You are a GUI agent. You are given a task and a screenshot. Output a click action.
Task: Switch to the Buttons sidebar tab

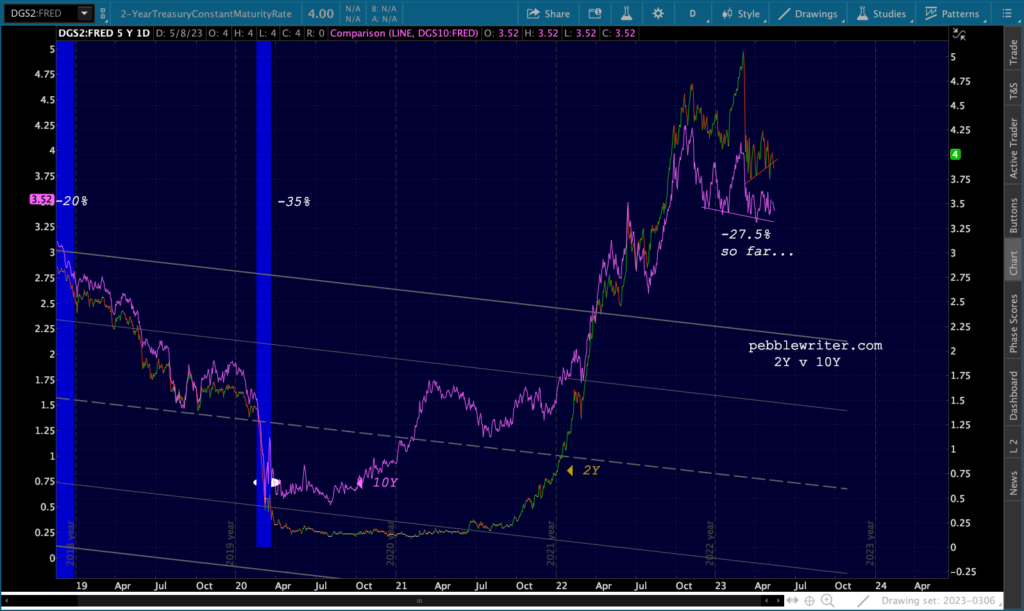click(x=1014, y=215)
